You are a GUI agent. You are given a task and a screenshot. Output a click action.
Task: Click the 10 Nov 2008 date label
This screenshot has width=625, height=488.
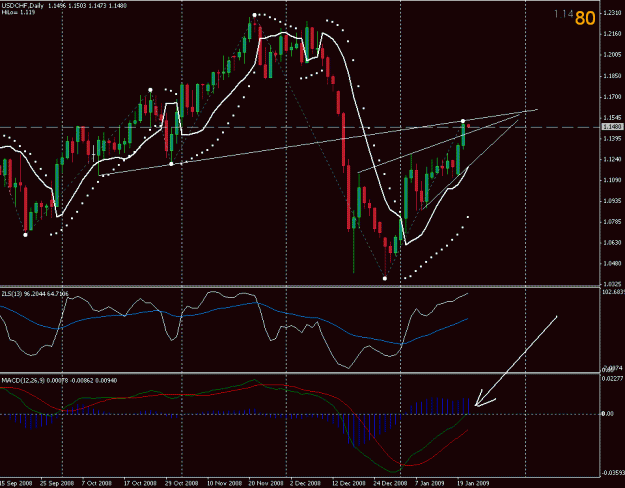pyautogui.click(x=224, y=483)
